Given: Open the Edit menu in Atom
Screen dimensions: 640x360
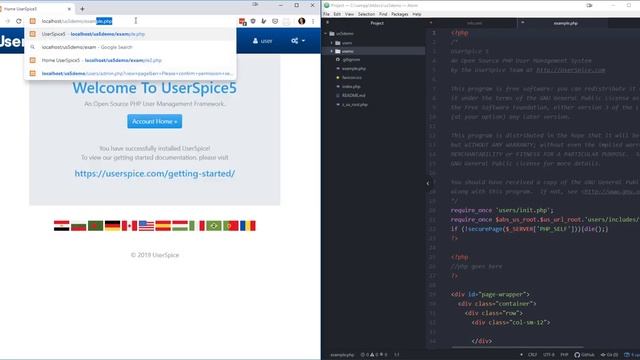Looking at the screenshot, I should (x=337, y=14).
